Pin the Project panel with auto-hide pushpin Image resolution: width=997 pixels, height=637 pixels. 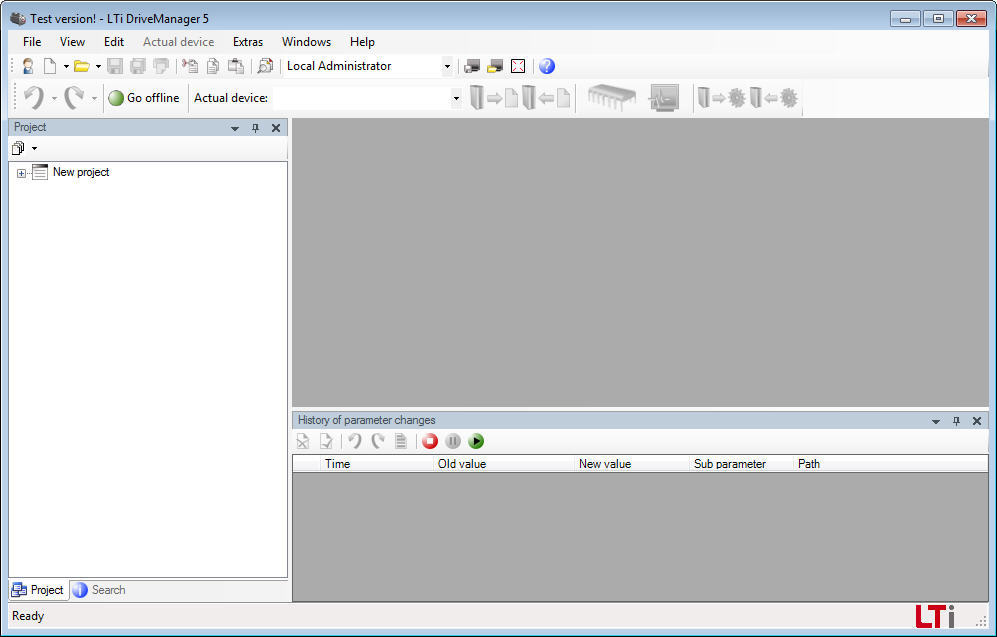pos(255,128)
